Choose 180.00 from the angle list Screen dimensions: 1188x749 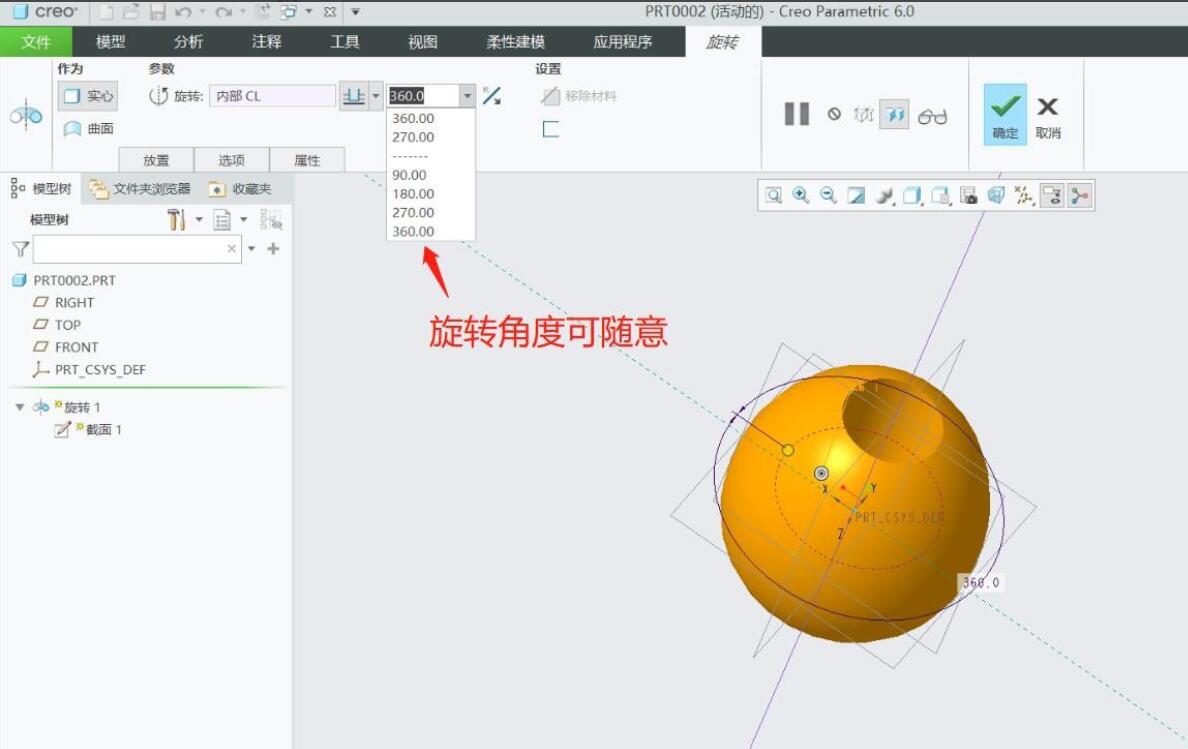[x=414, y=194]
